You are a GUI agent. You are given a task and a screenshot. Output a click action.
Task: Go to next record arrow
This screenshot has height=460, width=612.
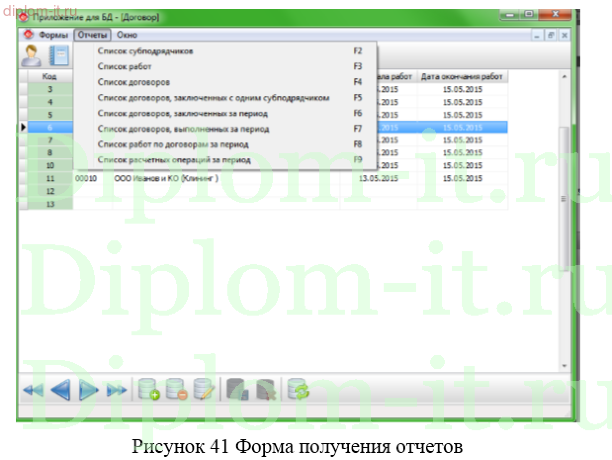click(88, 389)
